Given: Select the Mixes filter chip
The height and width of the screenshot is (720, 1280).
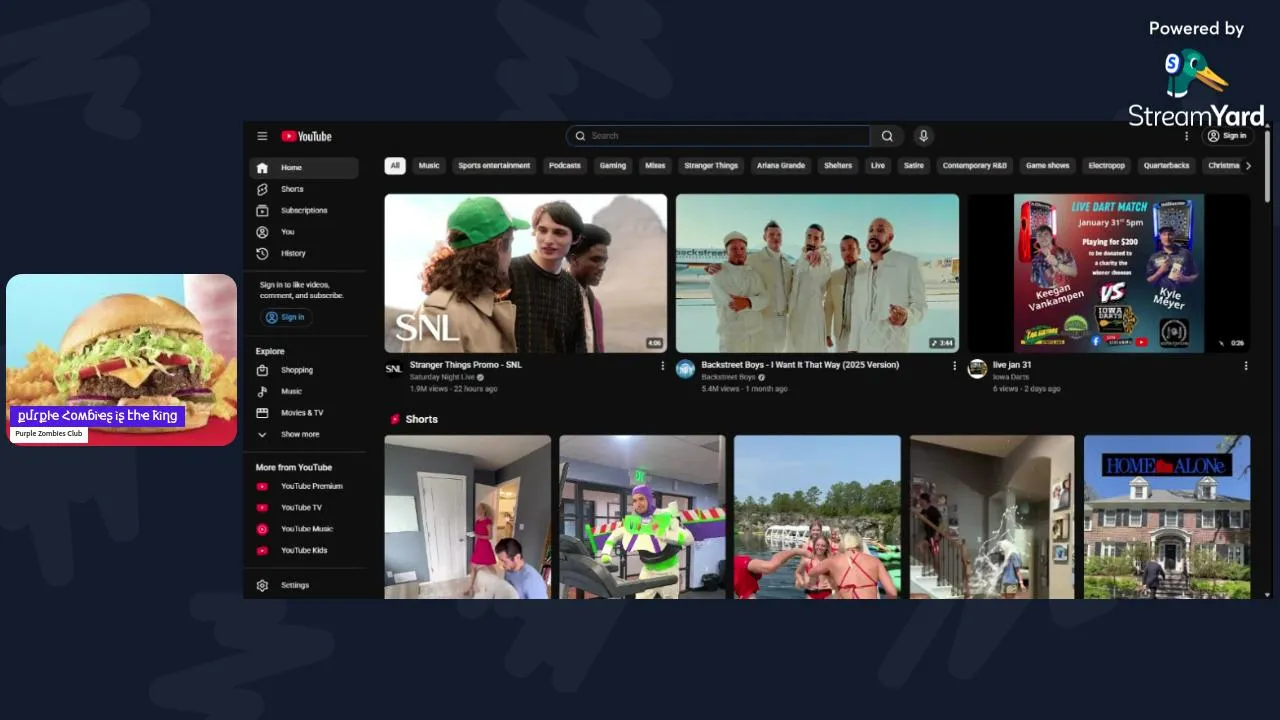Looking at the screenshot, I should pyautogui.click(x=655, y=166).
